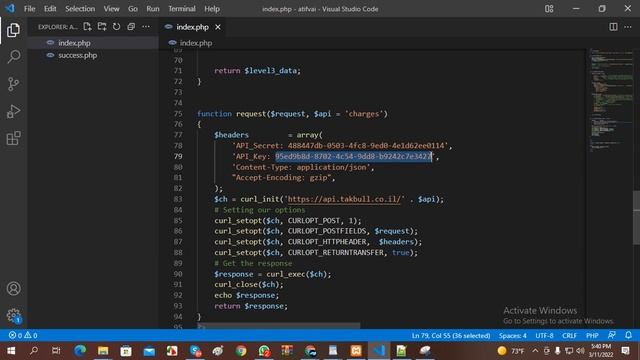Click the highlighted API_Key value
640x360 pixels.
pyautogui.click(x=353, y=156)
